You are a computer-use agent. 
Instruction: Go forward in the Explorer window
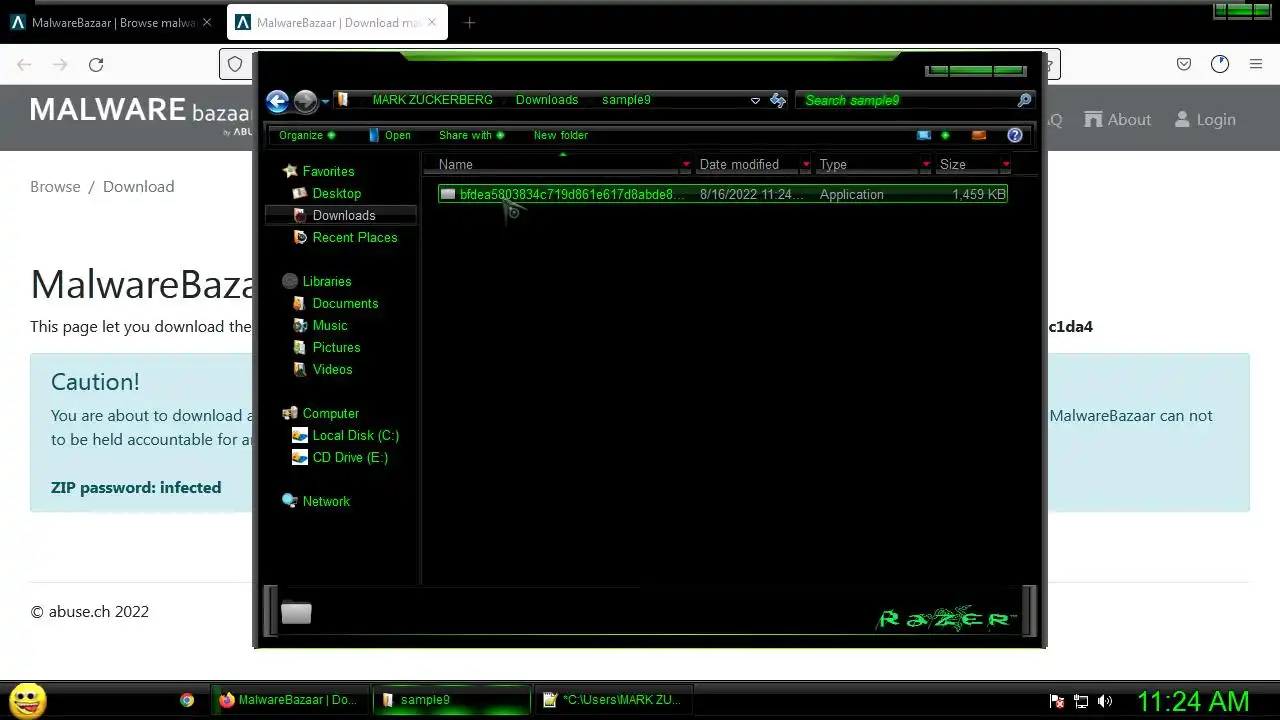pos(305,101)
